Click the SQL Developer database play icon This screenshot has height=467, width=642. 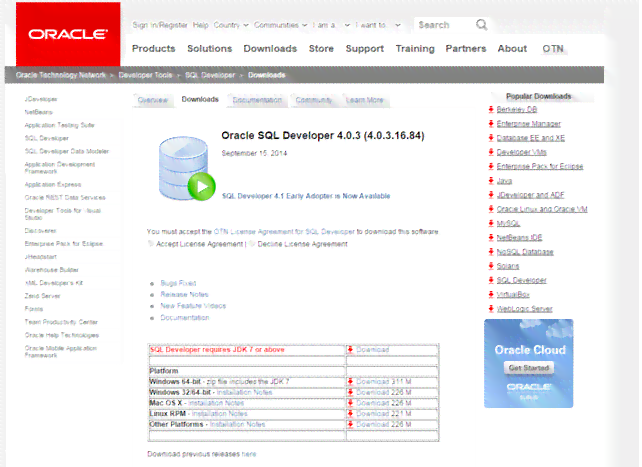coord(187,168)
